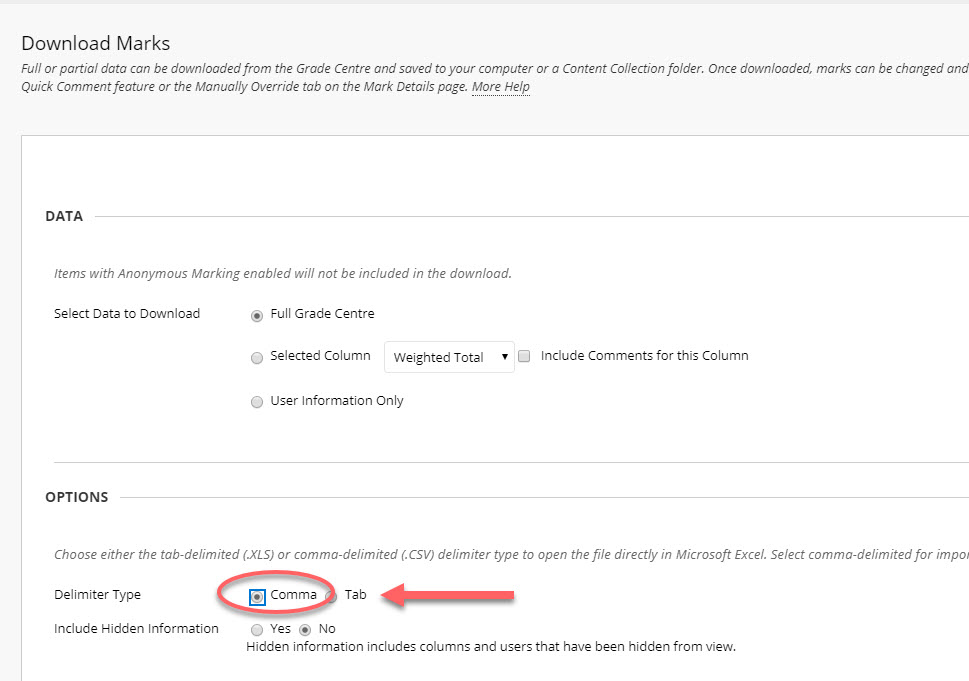Click the Delimiter Type field label
969x681 pixels.
pyautogui.click(x=97, y=595)
